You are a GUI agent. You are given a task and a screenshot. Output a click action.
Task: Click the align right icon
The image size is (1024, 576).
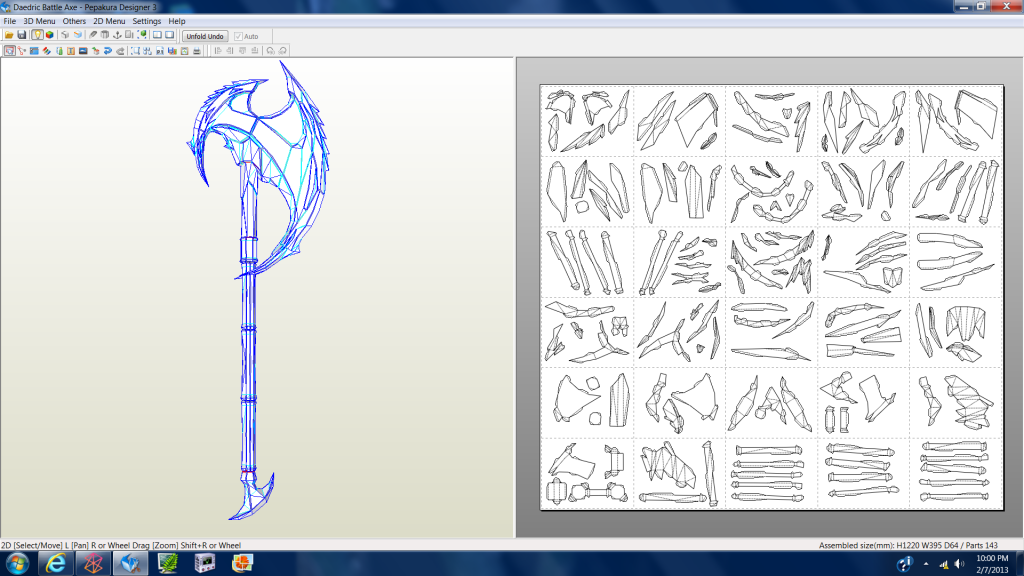pos(230,51)
